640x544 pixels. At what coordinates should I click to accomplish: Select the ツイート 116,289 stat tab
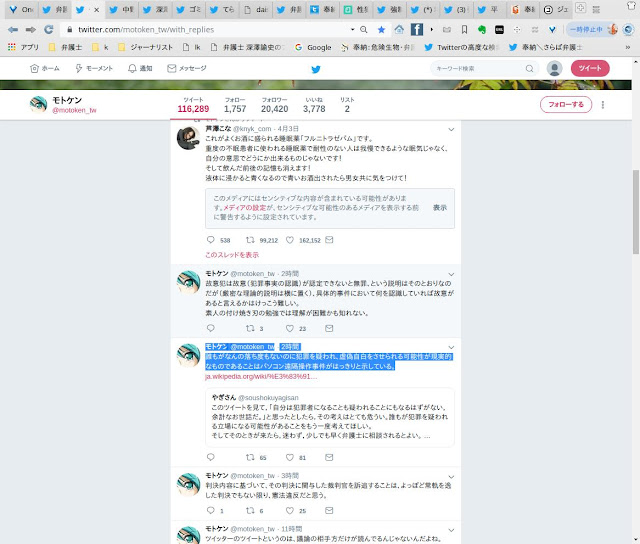[193, 105]
